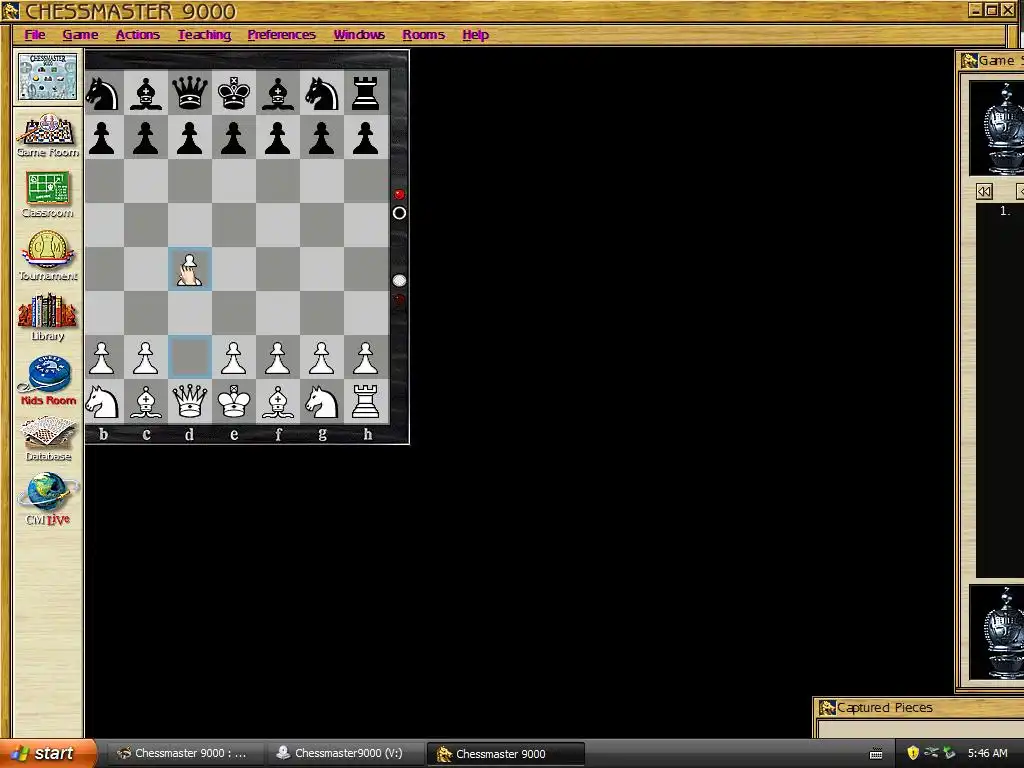Open the Actions menu
Screen dimensions: 1024x768
pos(138,35)
